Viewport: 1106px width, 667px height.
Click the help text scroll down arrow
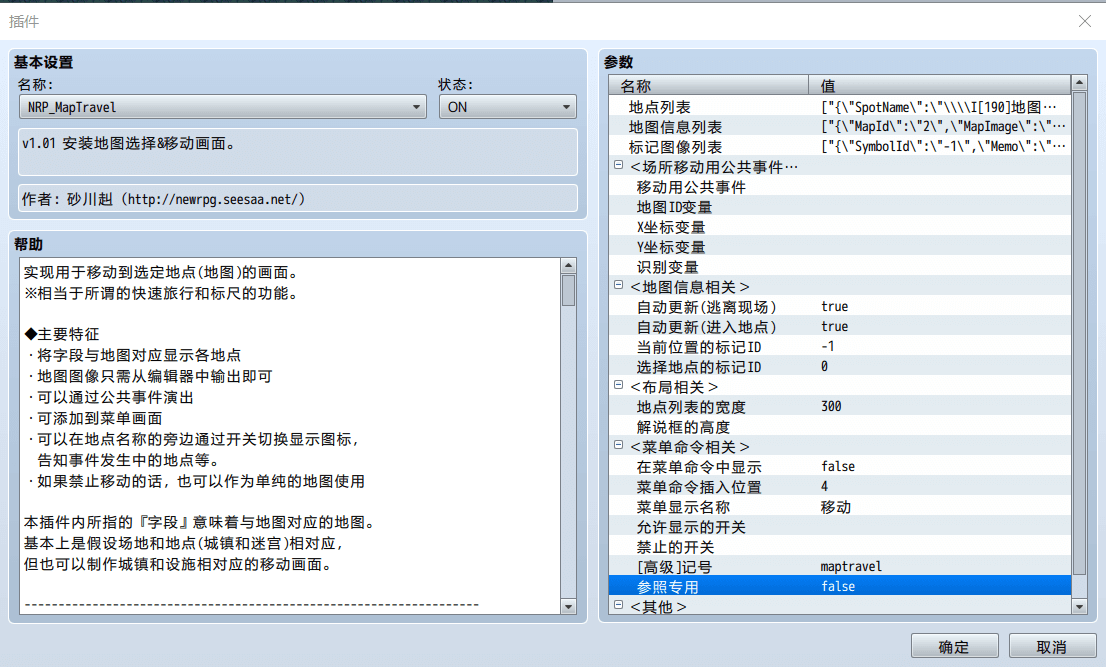tap(569, 606)
